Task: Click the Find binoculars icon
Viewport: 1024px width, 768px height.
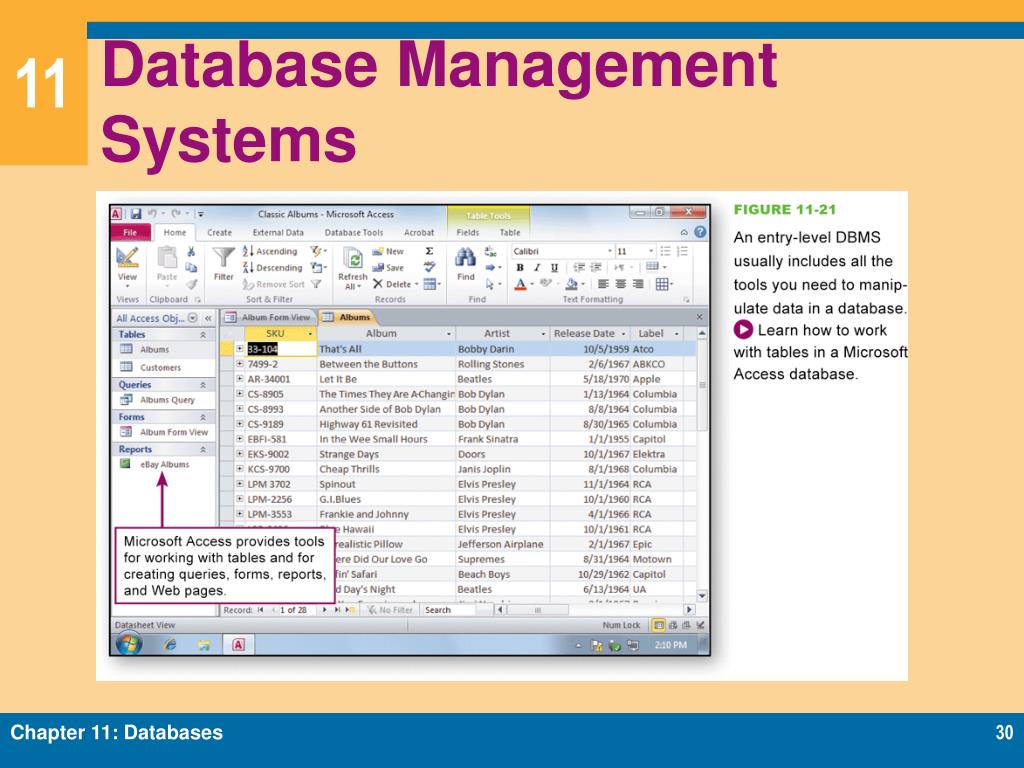Action: 465,257
